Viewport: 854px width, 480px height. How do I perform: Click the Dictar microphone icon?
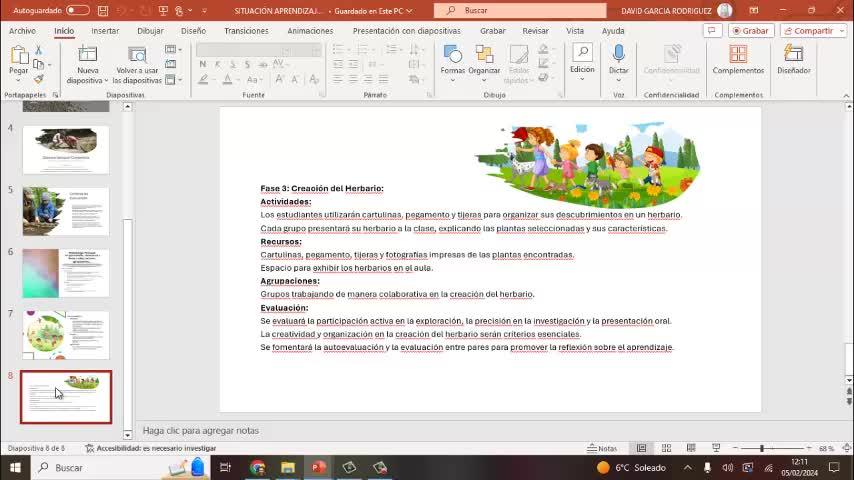(618, 54)
